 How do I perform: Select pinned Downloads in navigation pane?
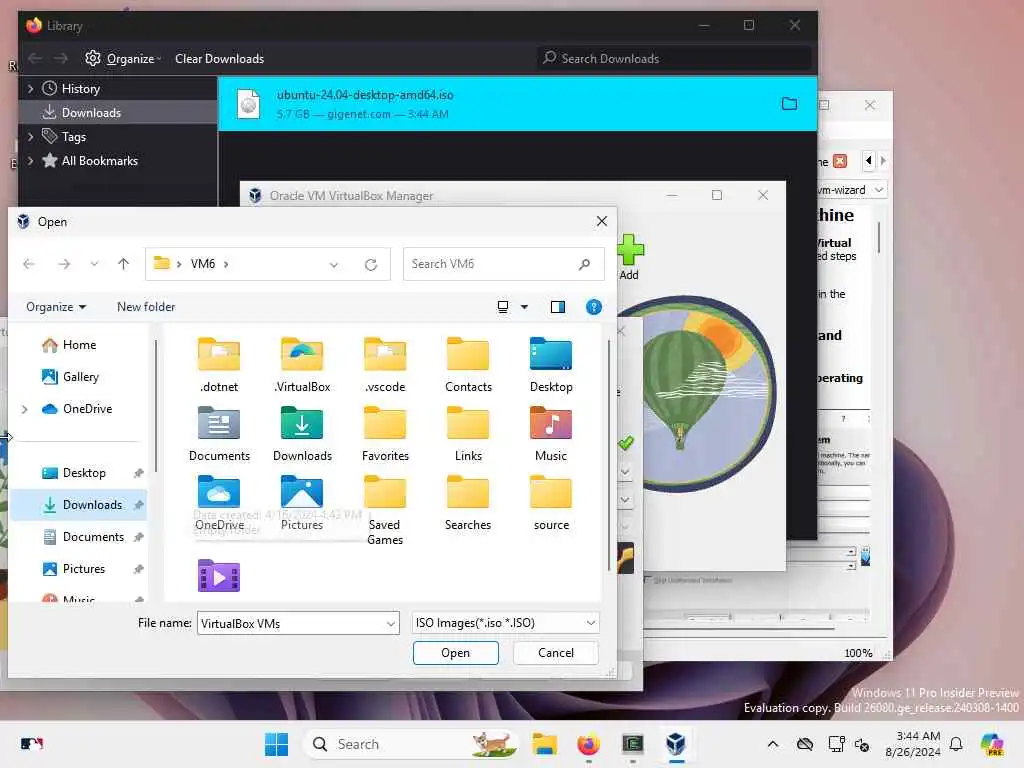click(78, 505)
